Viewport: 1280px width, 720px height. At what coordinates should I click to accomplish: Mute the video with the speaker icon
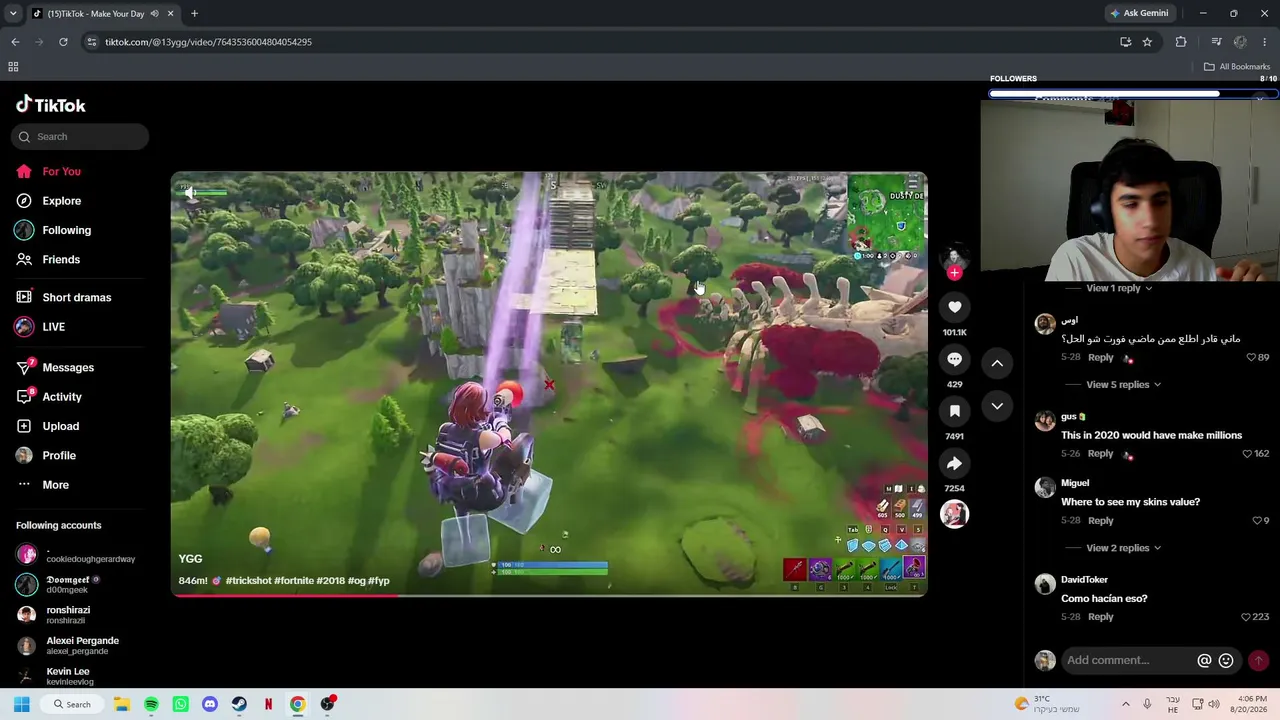tap(189, 191)
